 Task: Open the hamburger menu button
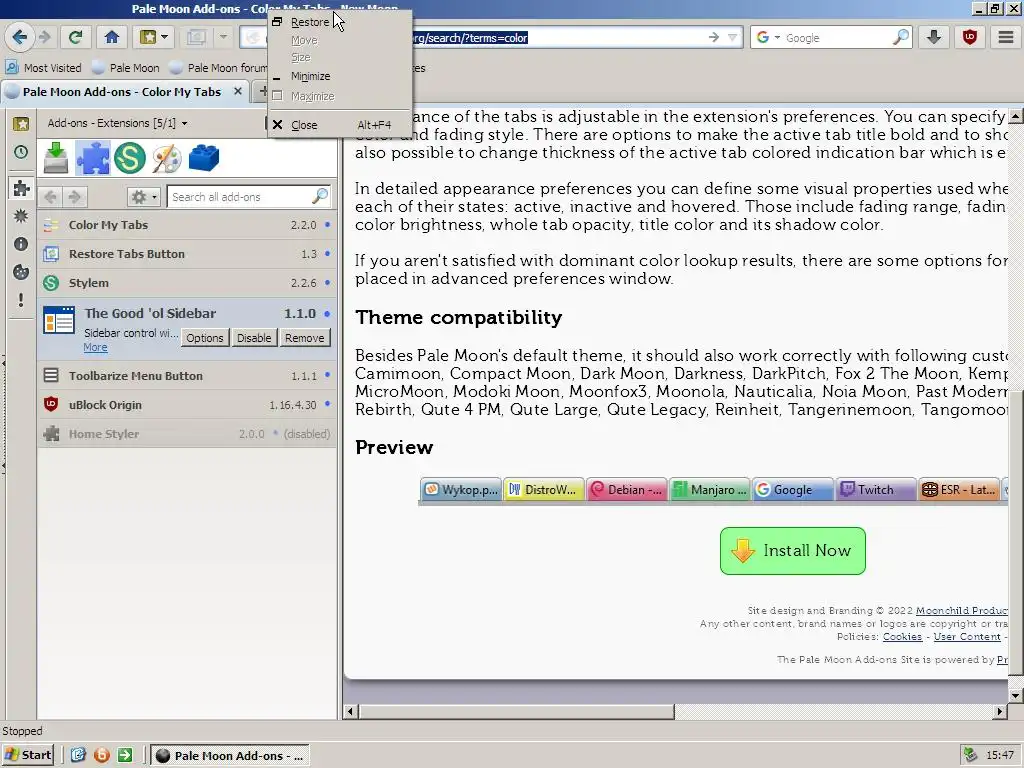(1006, 37)
